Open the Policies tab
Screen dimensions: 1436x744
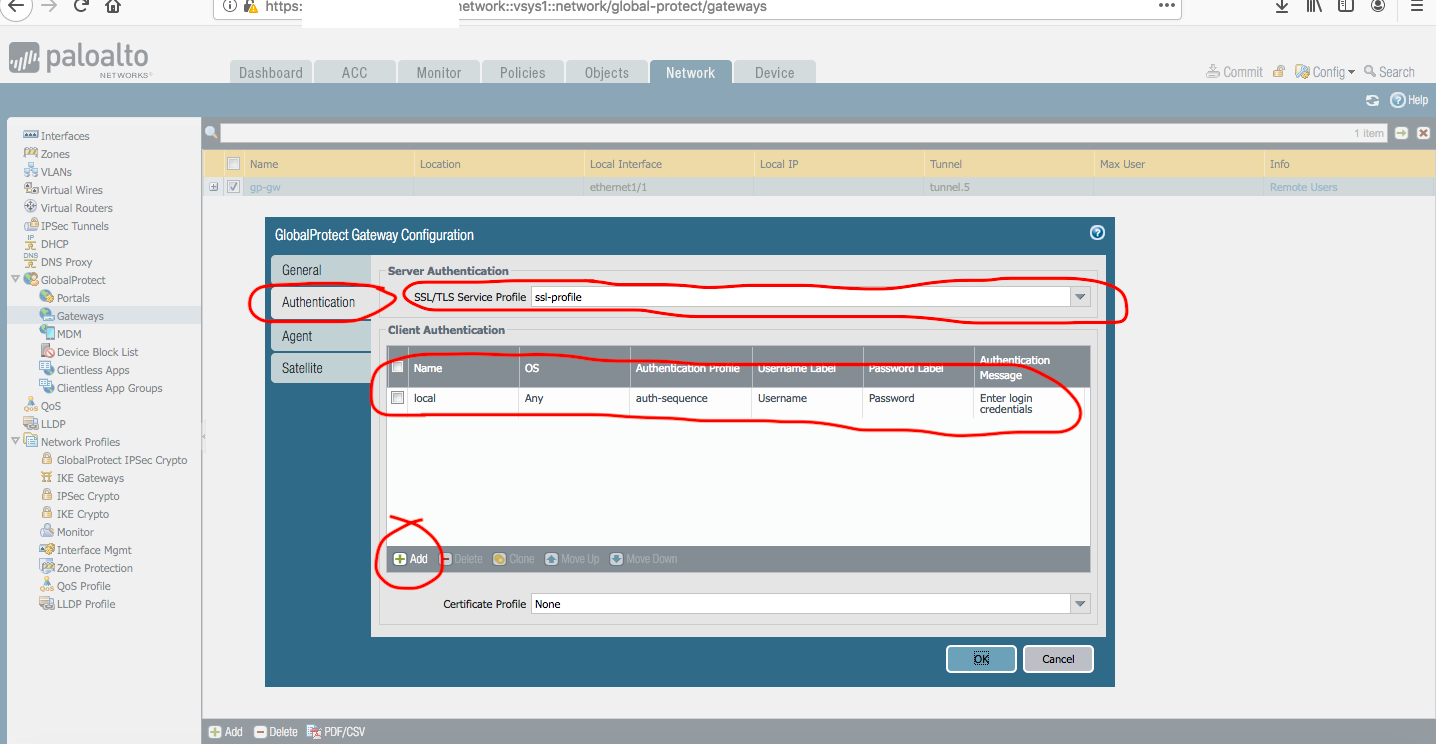(x=522, y=73)
